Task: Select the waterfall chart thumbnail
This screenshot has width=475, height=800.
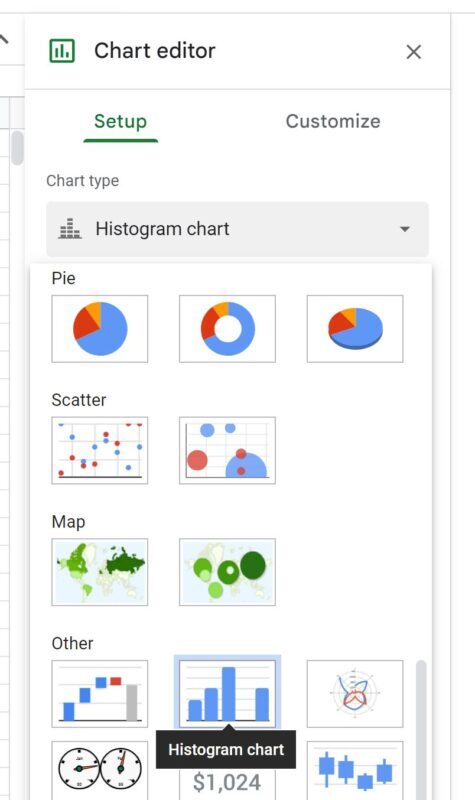Action: (x=99, y=694)
